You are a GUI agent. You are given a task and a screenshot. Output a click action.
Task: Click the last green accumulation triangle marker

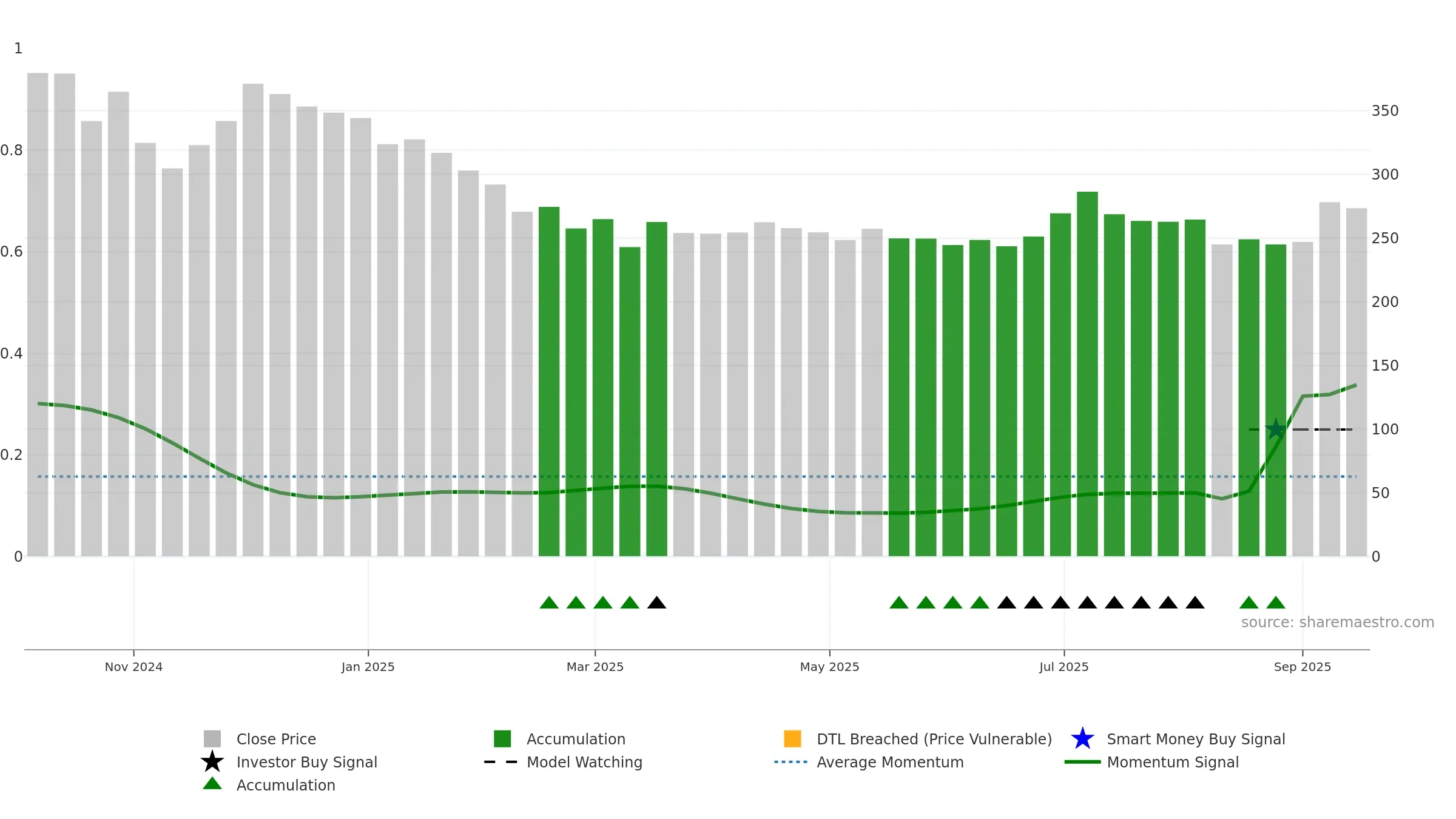pos(1276,602)
